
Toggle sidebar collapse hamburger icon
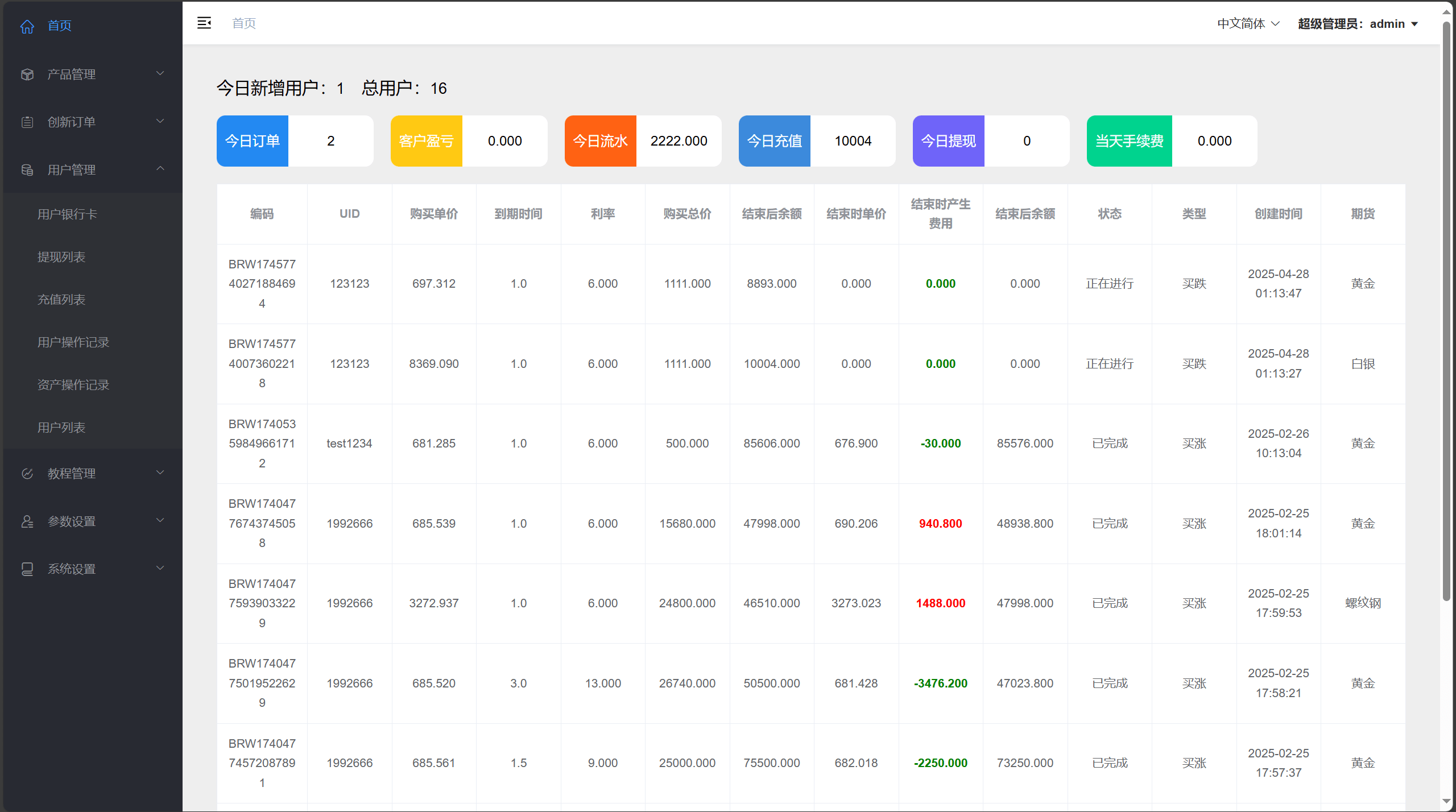204,23
